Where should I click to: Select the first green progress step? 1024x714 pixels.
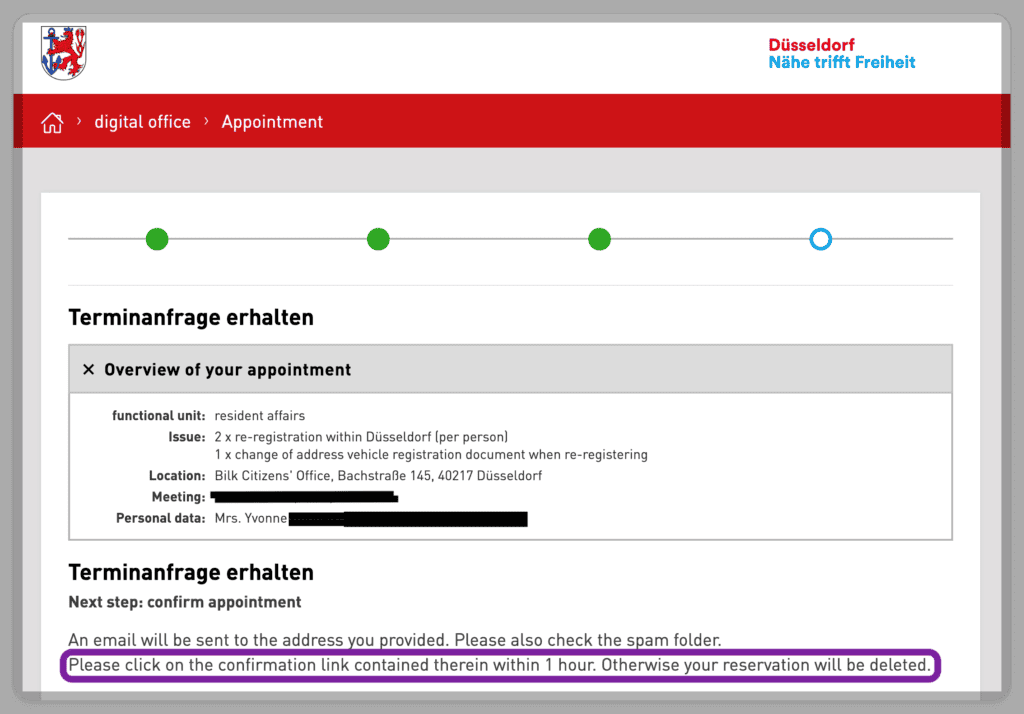[x=157, y=239]
